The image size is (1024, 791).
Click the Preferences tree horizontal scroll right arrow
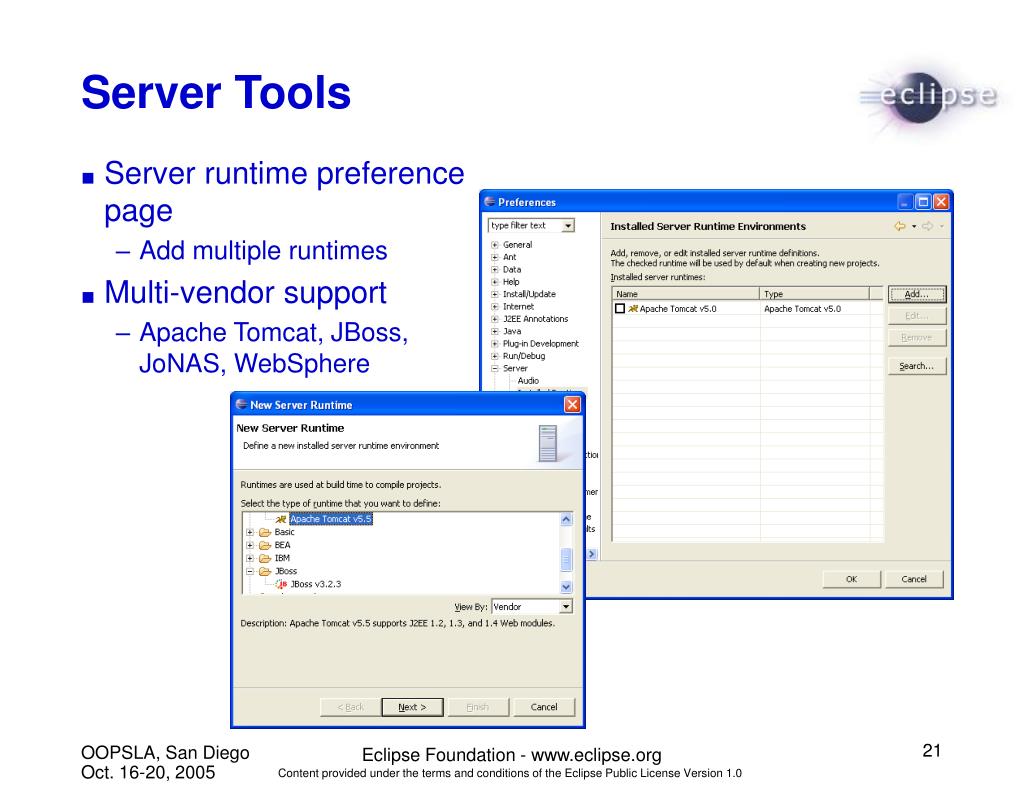592,555
